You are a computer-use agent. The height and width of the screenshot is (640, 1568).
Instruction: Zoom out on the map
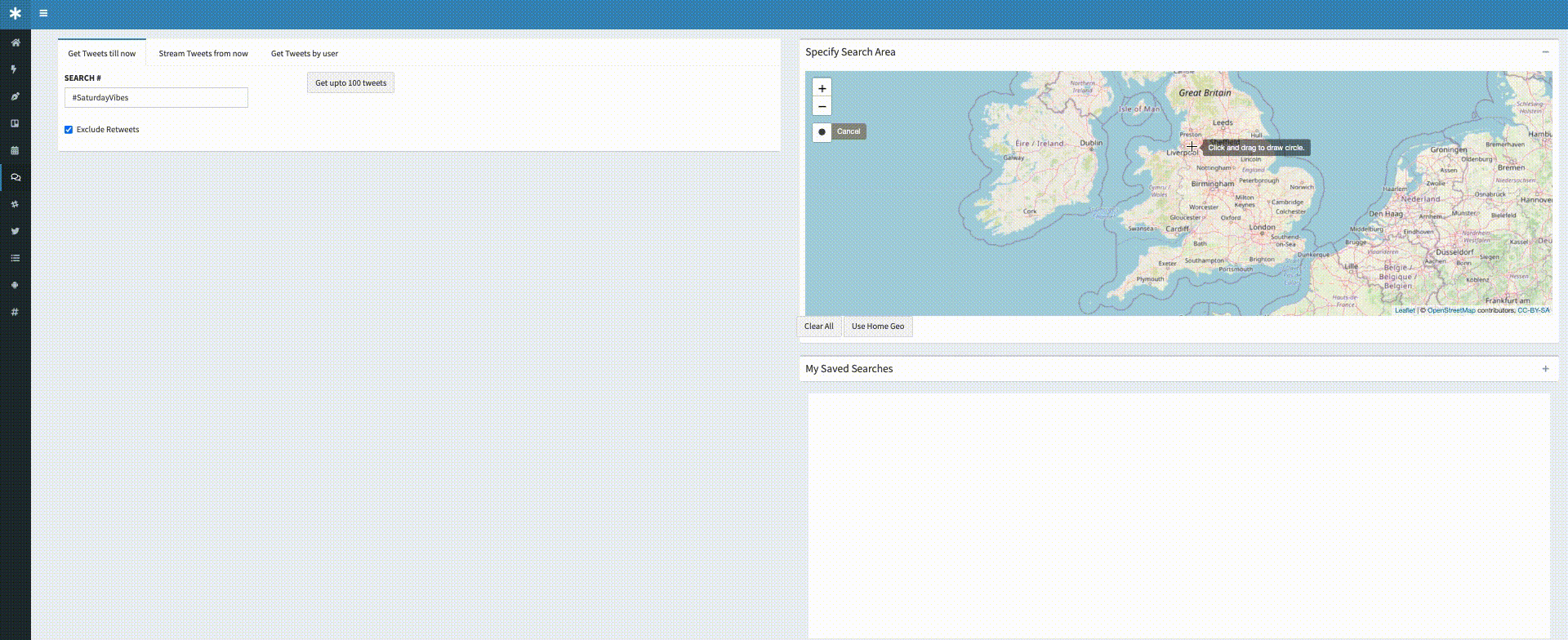pyautogui.click(x=822, y=107)
